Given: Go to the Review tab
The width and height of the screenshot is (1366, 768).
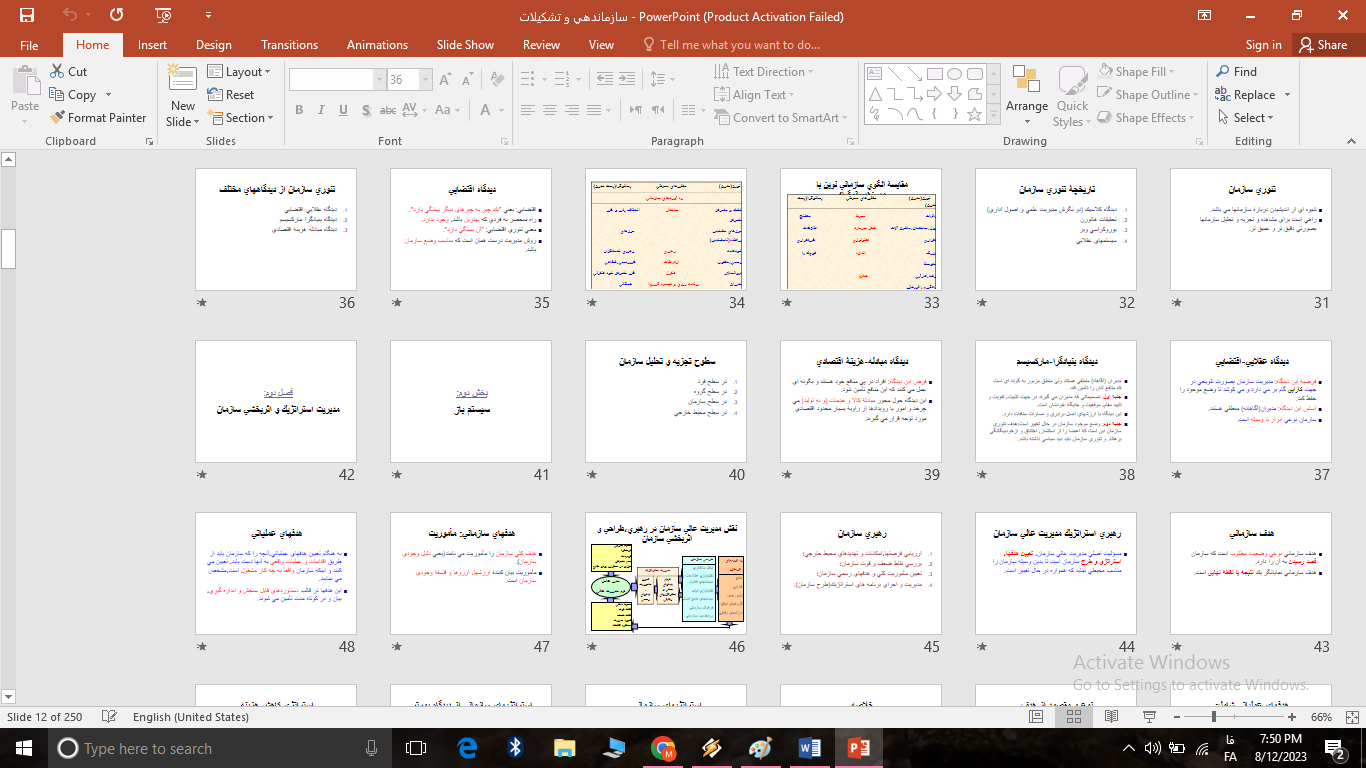Looking at the screenshot, I should [541, 45].
